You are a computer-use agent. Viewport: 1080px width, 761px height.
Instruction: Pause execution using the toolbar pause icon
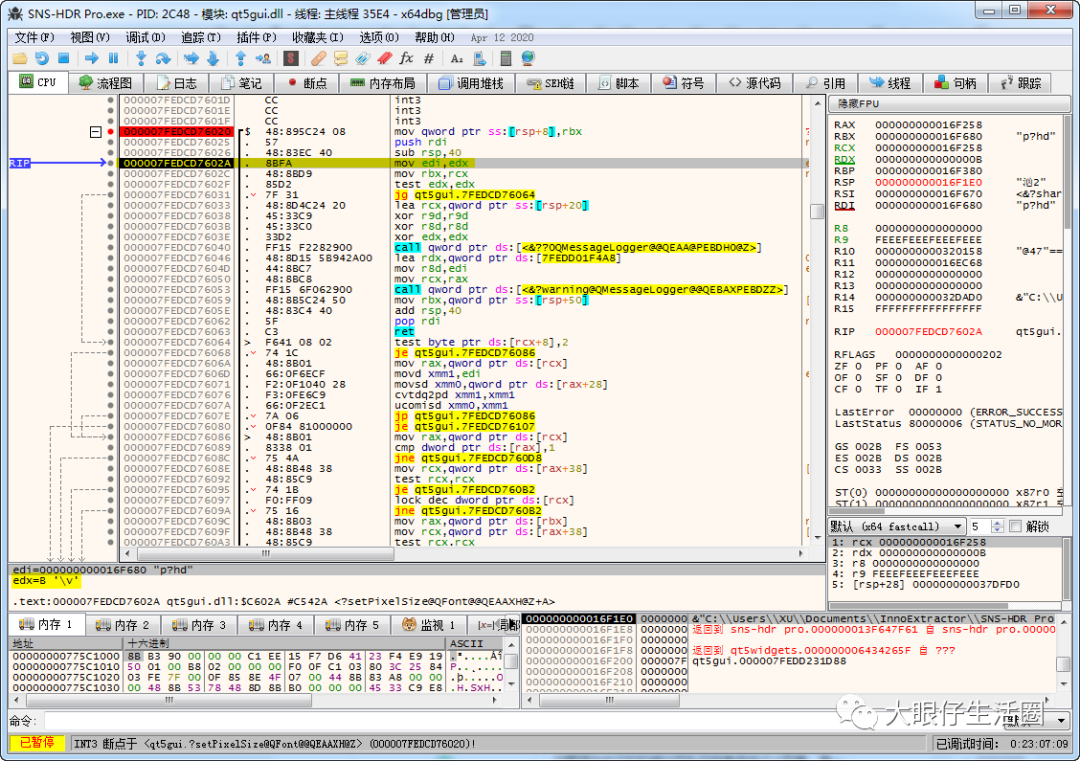coord(113,59)
